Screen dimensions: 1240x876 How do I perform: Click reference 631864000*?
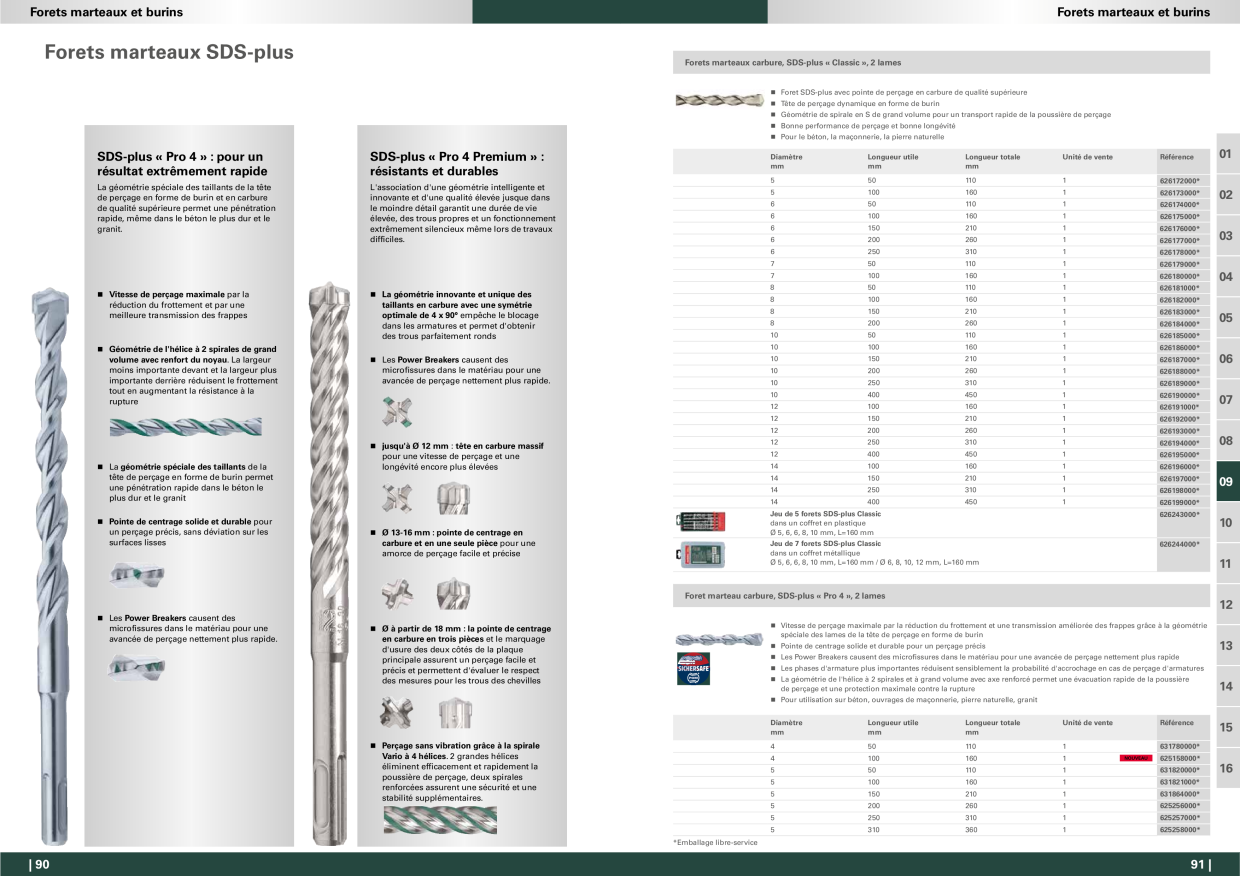click(x=1179, y=794)
